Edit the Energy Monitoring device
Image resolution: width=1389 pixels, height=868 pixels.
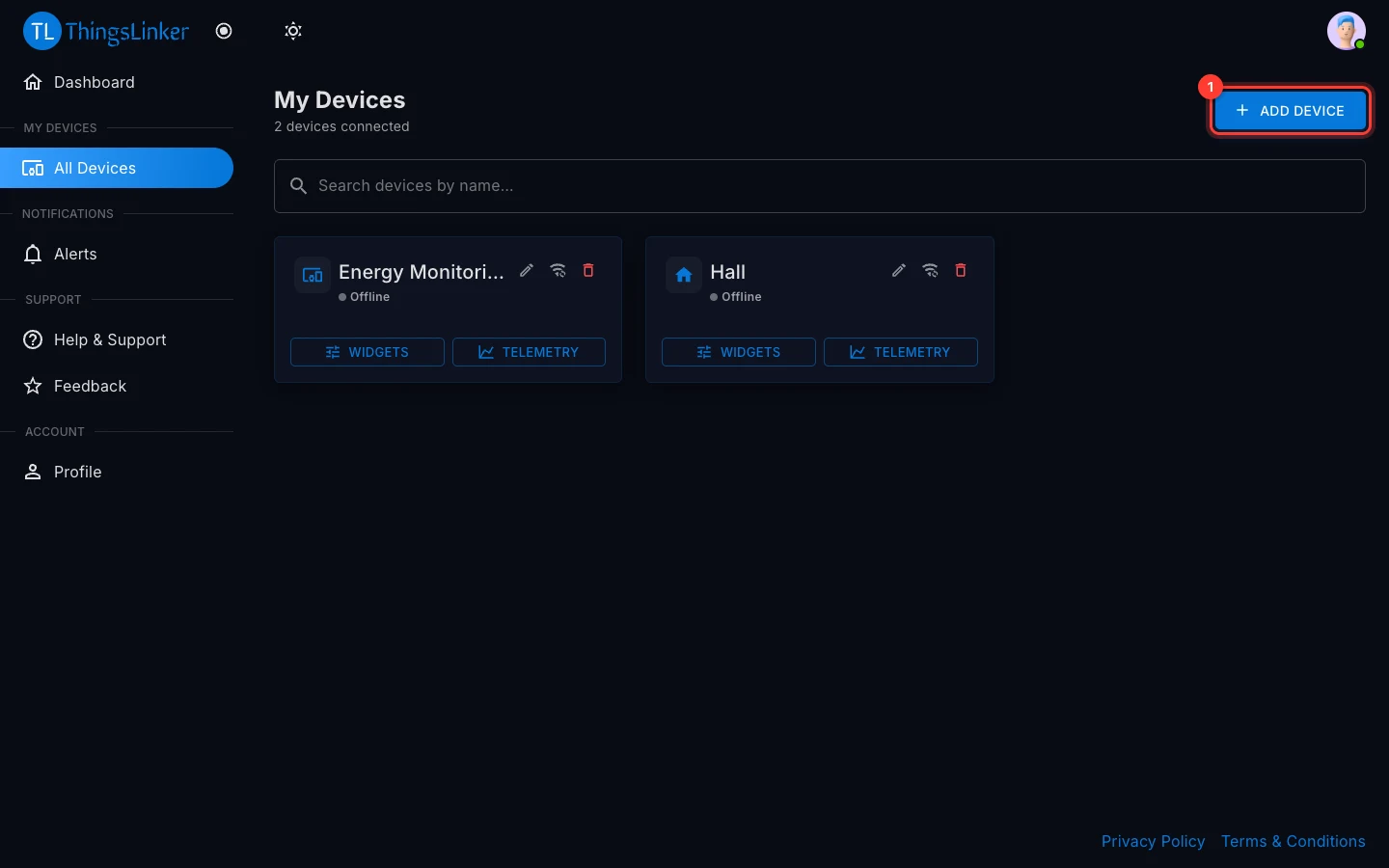tap(527, 270)
